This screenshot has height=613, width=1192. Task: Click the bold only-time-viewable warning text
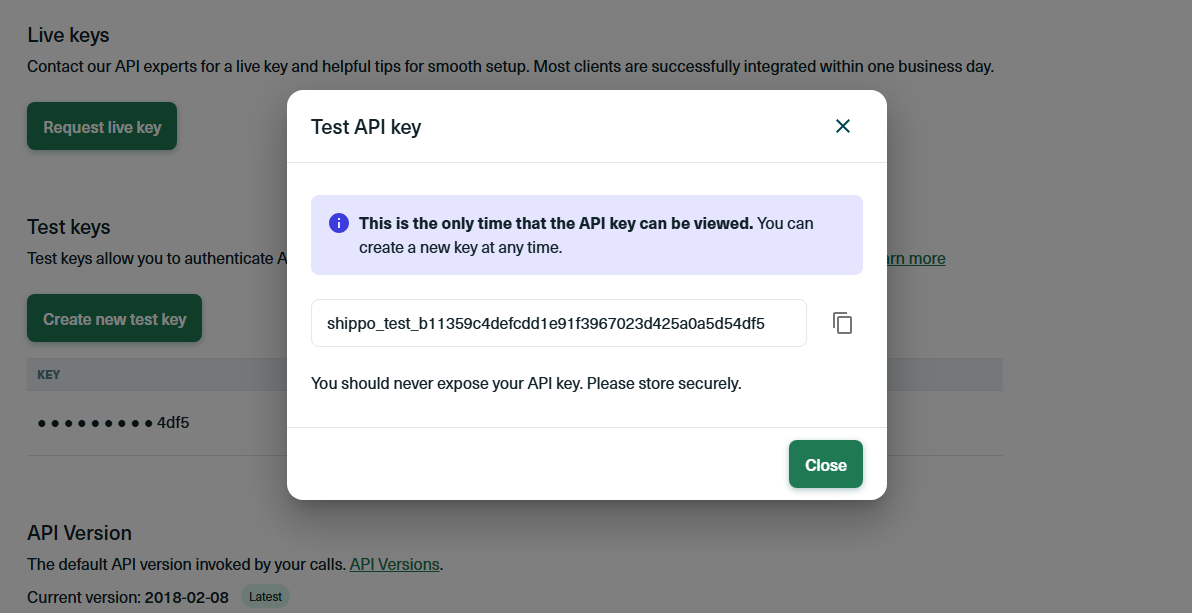[556, 223]
